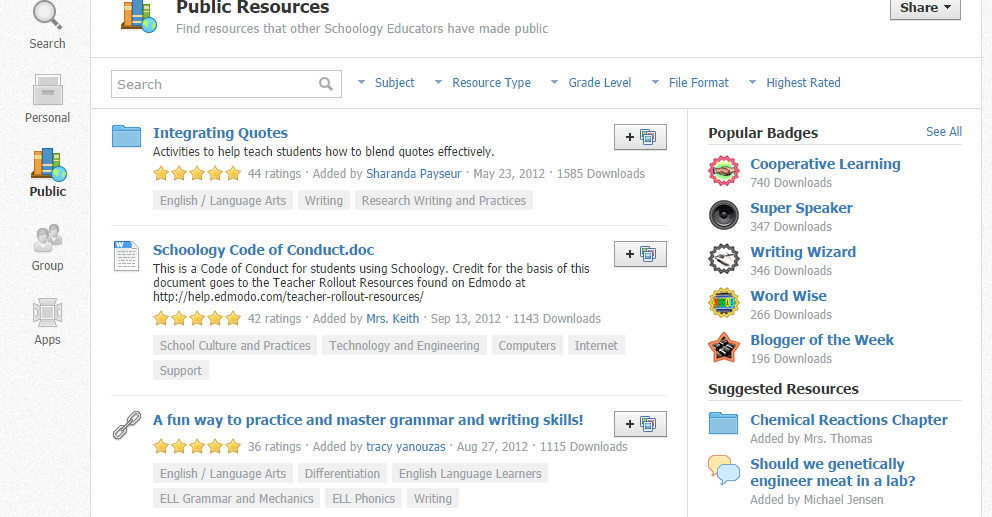Open the Integrating Quotes resource
This screenshot has width=992, height=517.
220,133
